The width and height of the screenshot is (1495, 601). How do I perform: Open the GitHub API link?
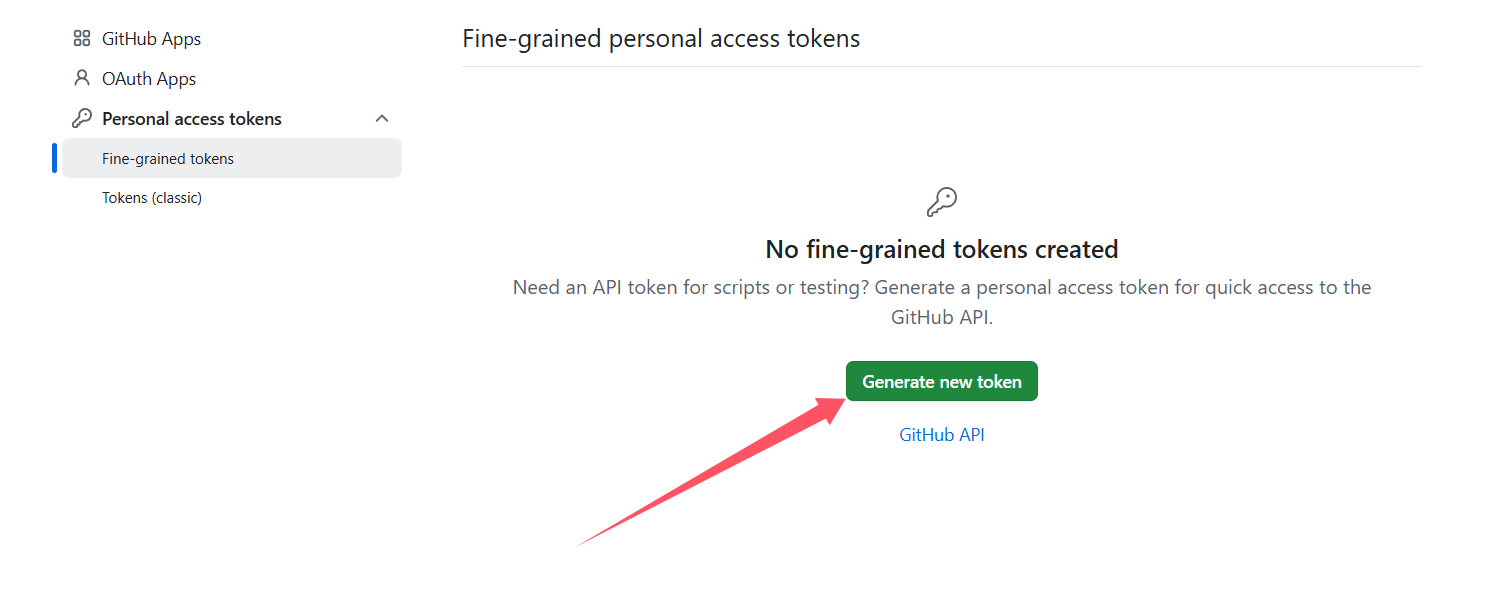coord(942,435)
